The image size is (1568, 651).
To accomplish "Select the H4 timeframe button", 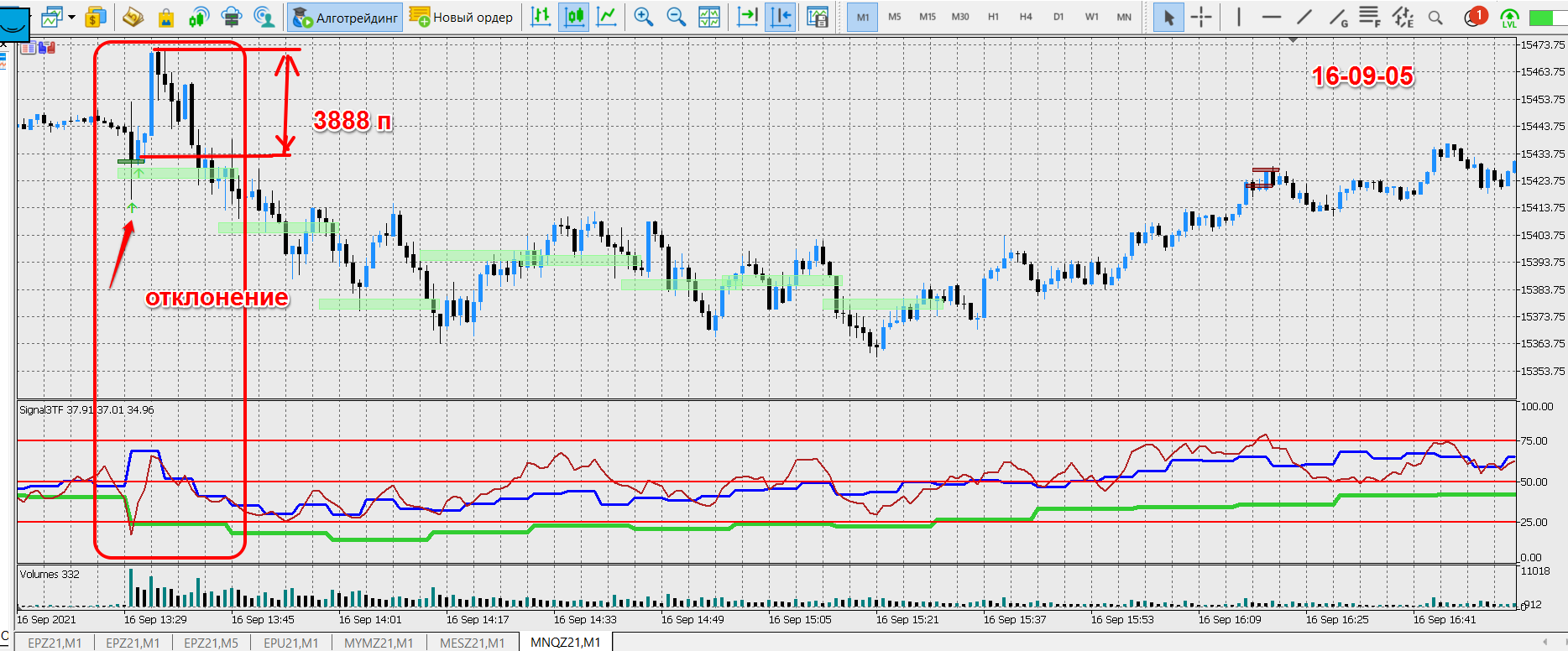I will 1026,17.
